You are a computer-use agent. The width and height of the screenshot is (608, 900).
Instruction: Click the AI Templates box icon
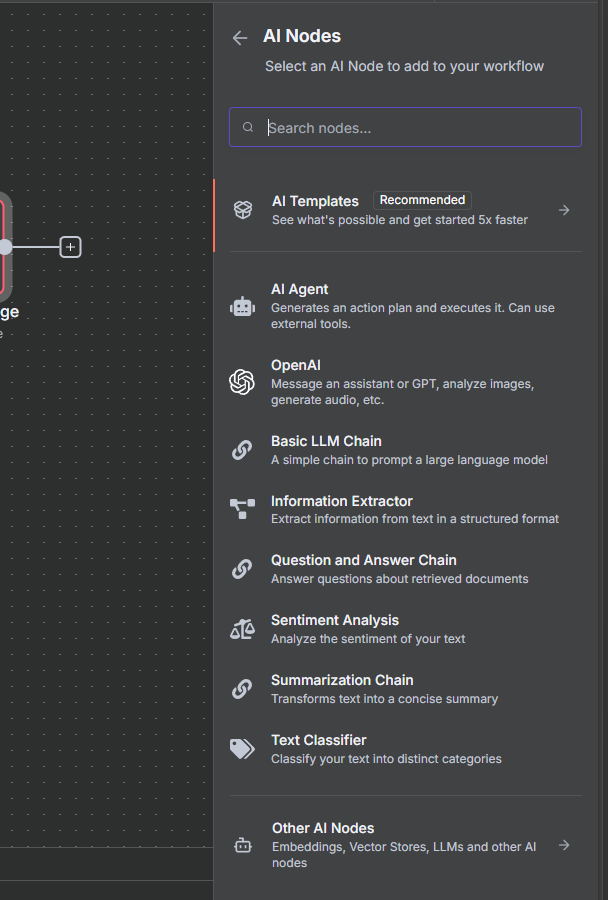click(243, 210)
